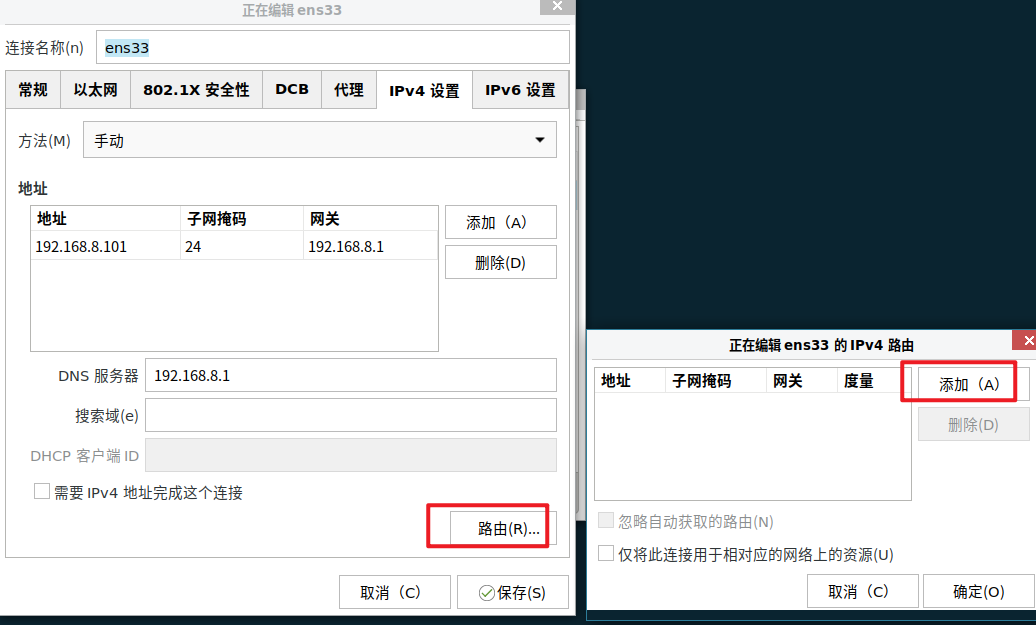
Task: Open the 以太网 tab
Action: tap(95, 90)
